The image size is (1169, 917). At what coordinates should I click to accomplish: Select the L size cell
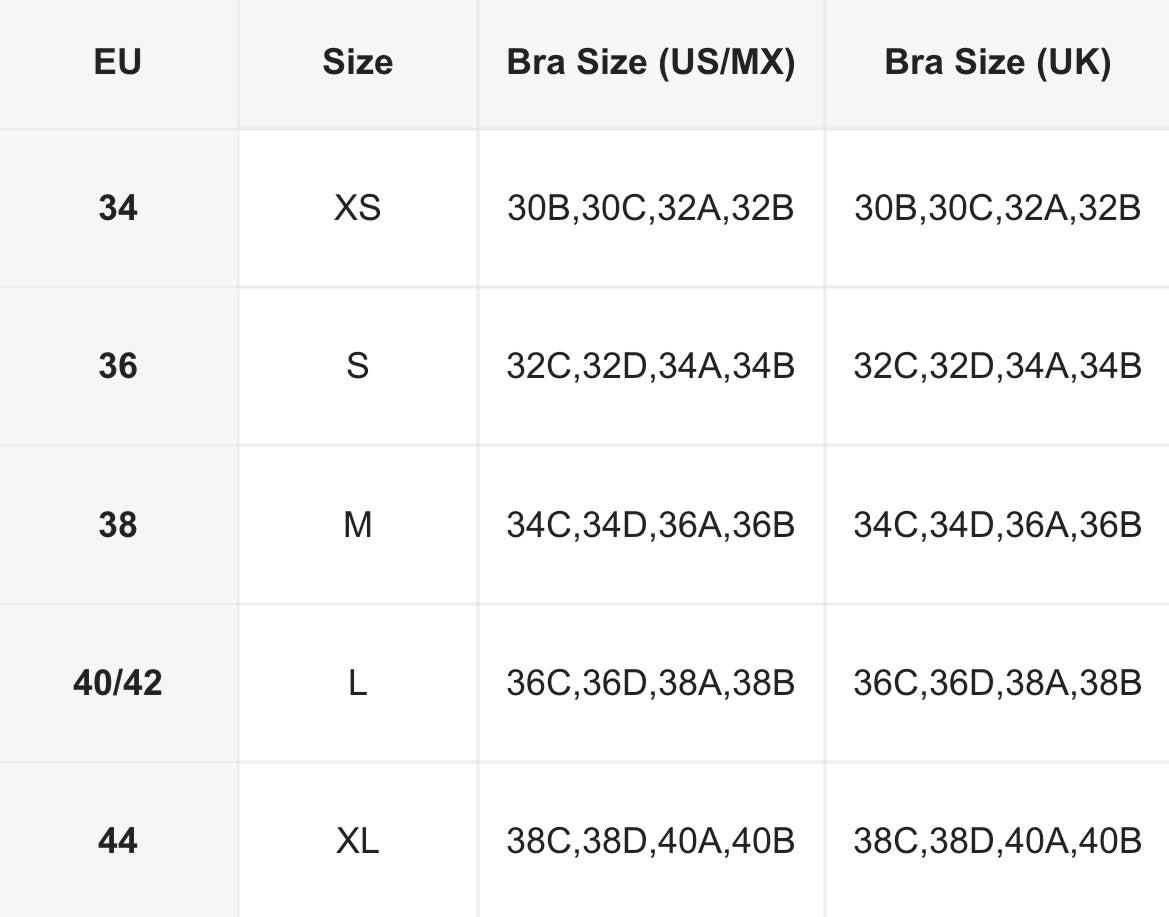pyautogui.click(x=357, y=683)
